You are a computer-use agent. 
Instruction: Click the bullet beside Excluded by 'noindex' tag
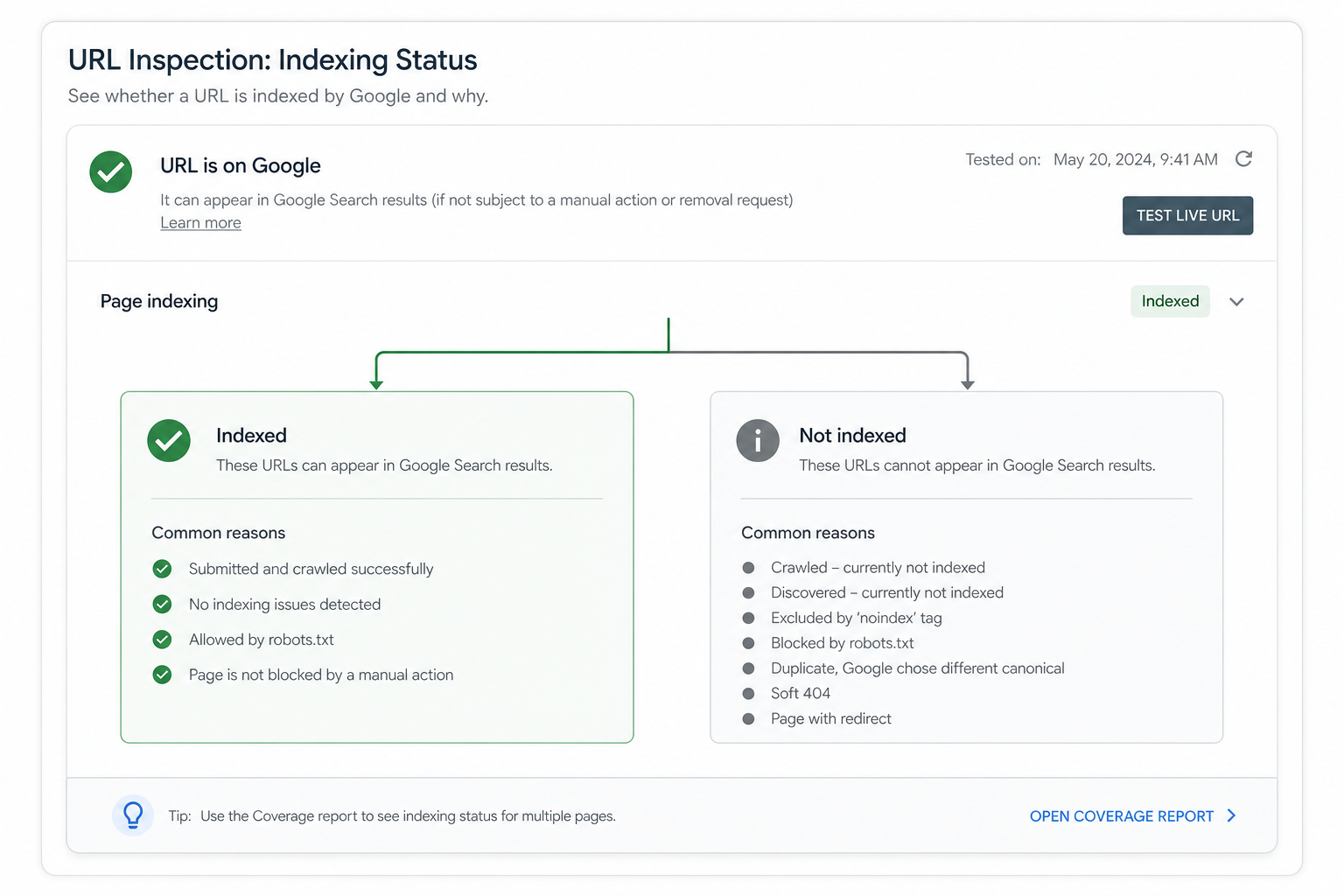point(748,618)
